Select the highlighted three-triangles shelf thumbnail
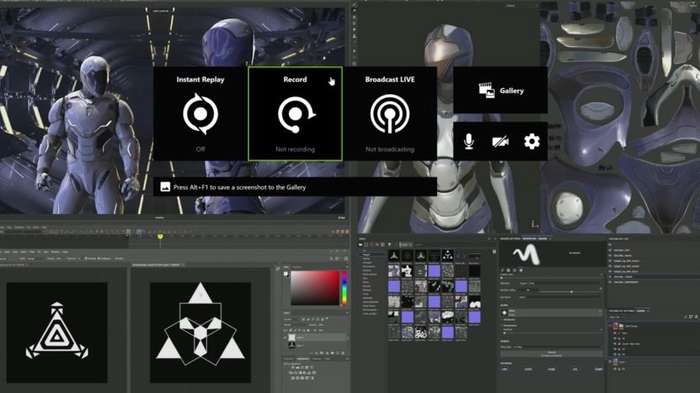The height and width of the screenshot is (393, 700). 447,255
